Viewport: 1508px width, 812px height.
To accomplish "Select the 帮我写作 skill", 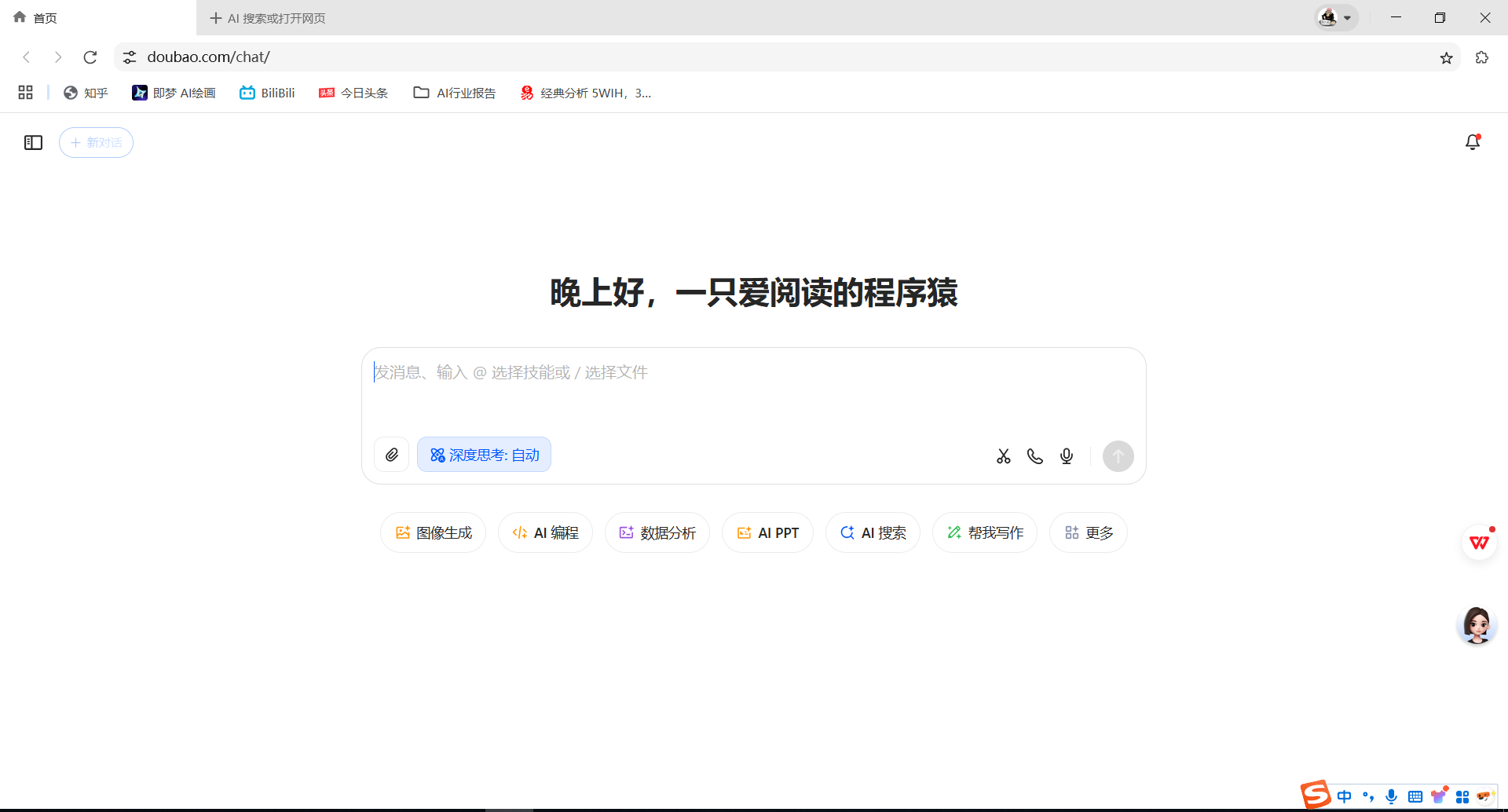I will pos(985,532).
